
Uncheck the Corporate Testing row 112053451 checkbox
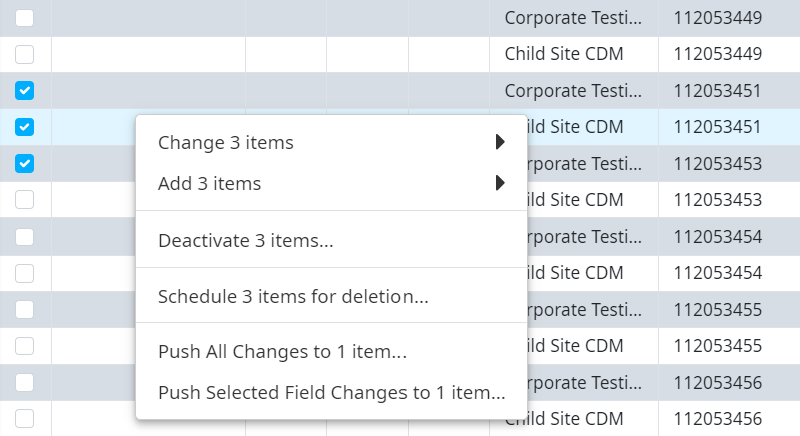25,91
